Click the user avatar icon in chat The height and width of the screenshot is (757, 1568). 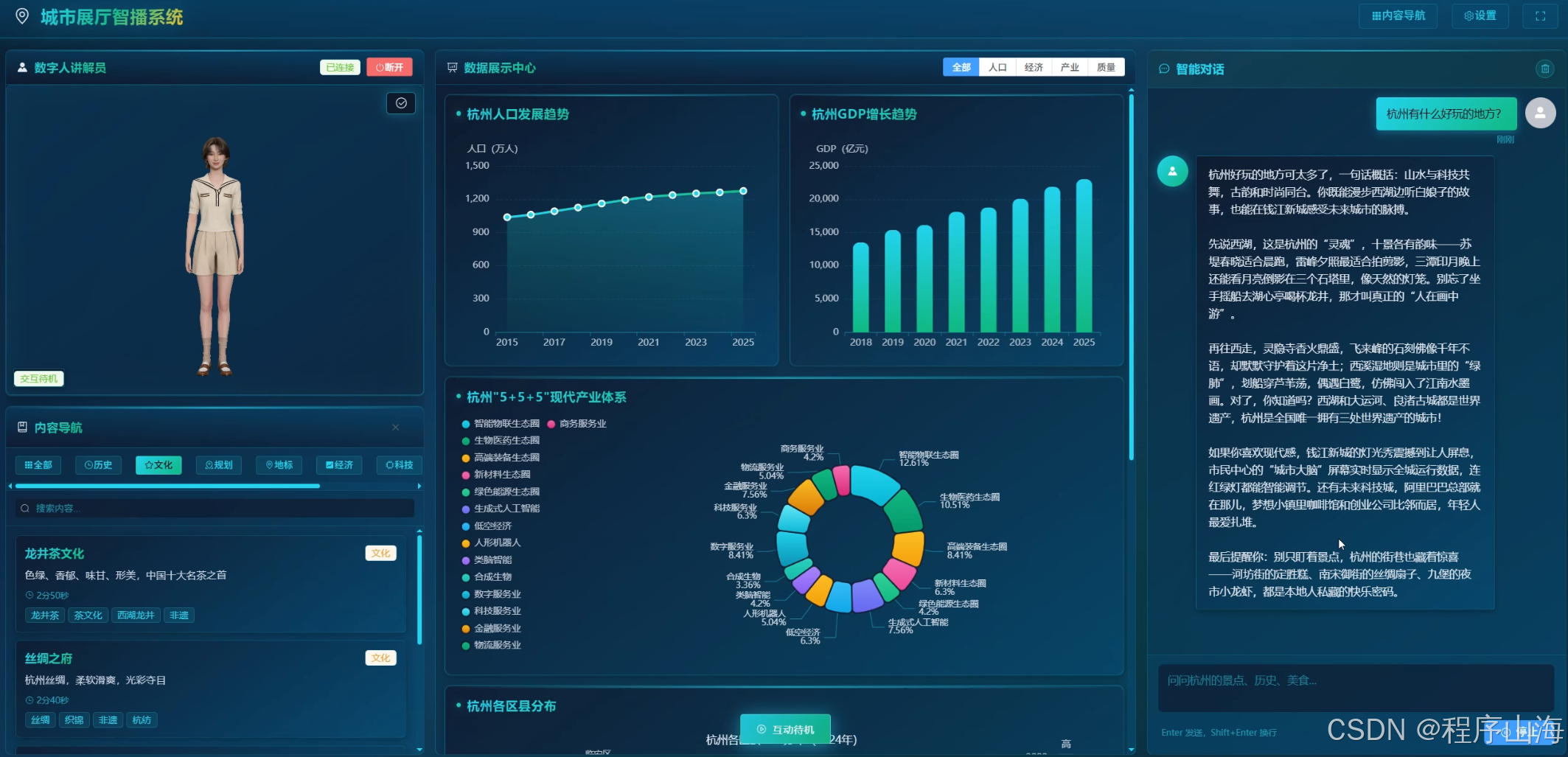1540,113
